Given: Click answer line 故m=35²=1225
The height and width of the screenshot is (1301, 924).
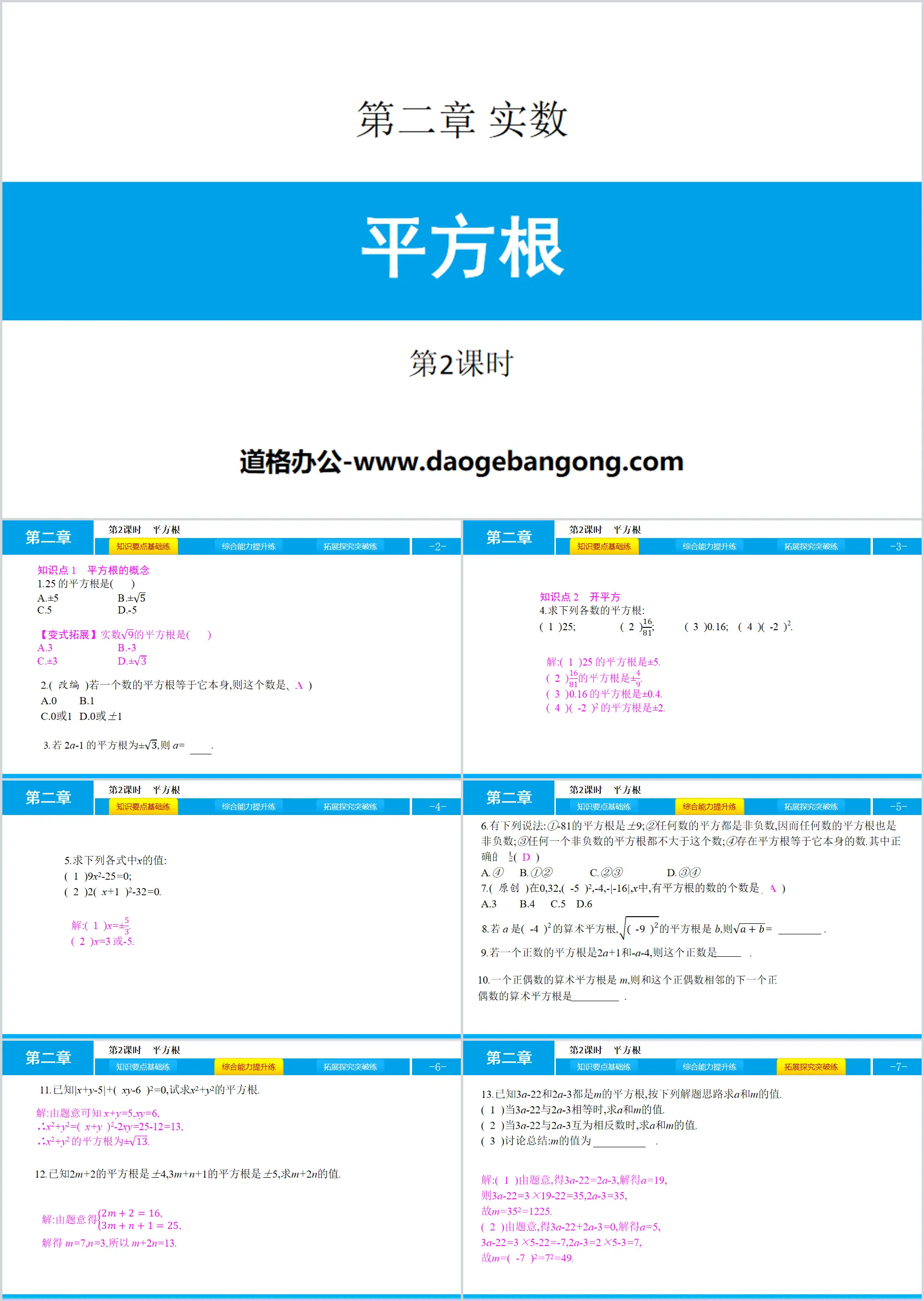Looking at the screenshot, I should (517, 1211).
